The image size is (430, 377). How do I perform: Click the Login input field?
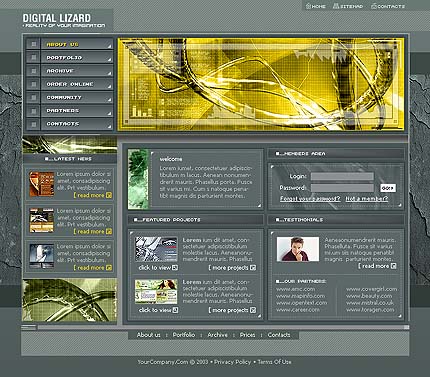click(342, 176)
